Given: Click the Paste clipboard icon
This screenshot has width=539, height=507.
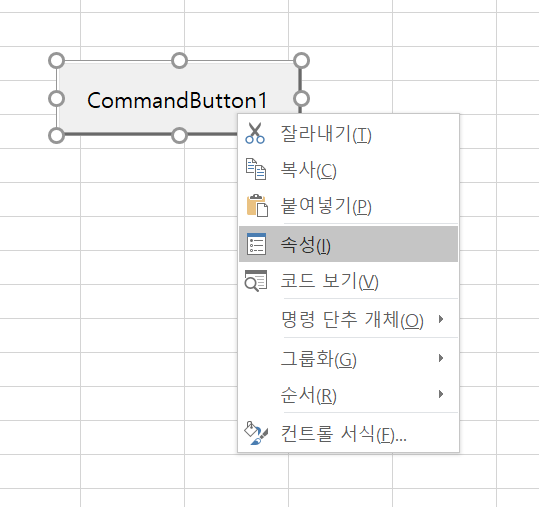Looking at the screenshot, I should click(x=257, y=205).
